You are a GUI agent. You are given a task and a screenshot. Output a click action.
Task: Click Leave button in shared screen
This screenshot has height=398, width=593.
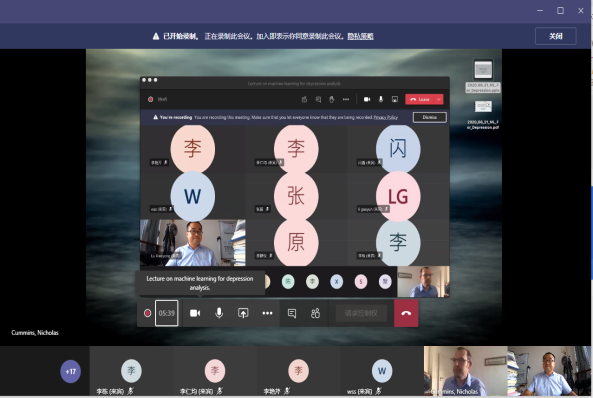point(420,99)
